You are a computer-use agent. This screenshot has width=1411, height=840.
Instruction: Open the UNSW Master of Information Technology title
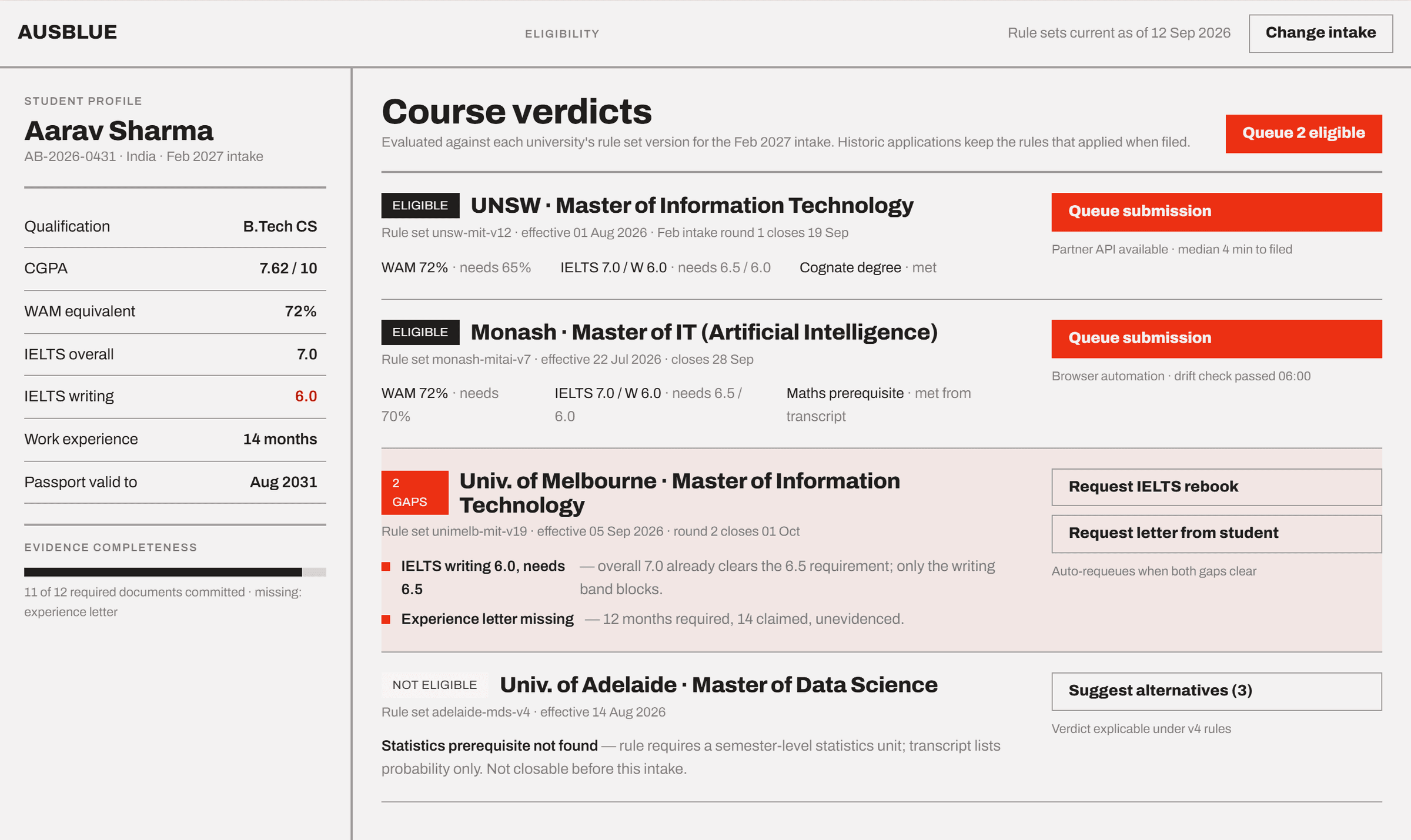point(692,206)
